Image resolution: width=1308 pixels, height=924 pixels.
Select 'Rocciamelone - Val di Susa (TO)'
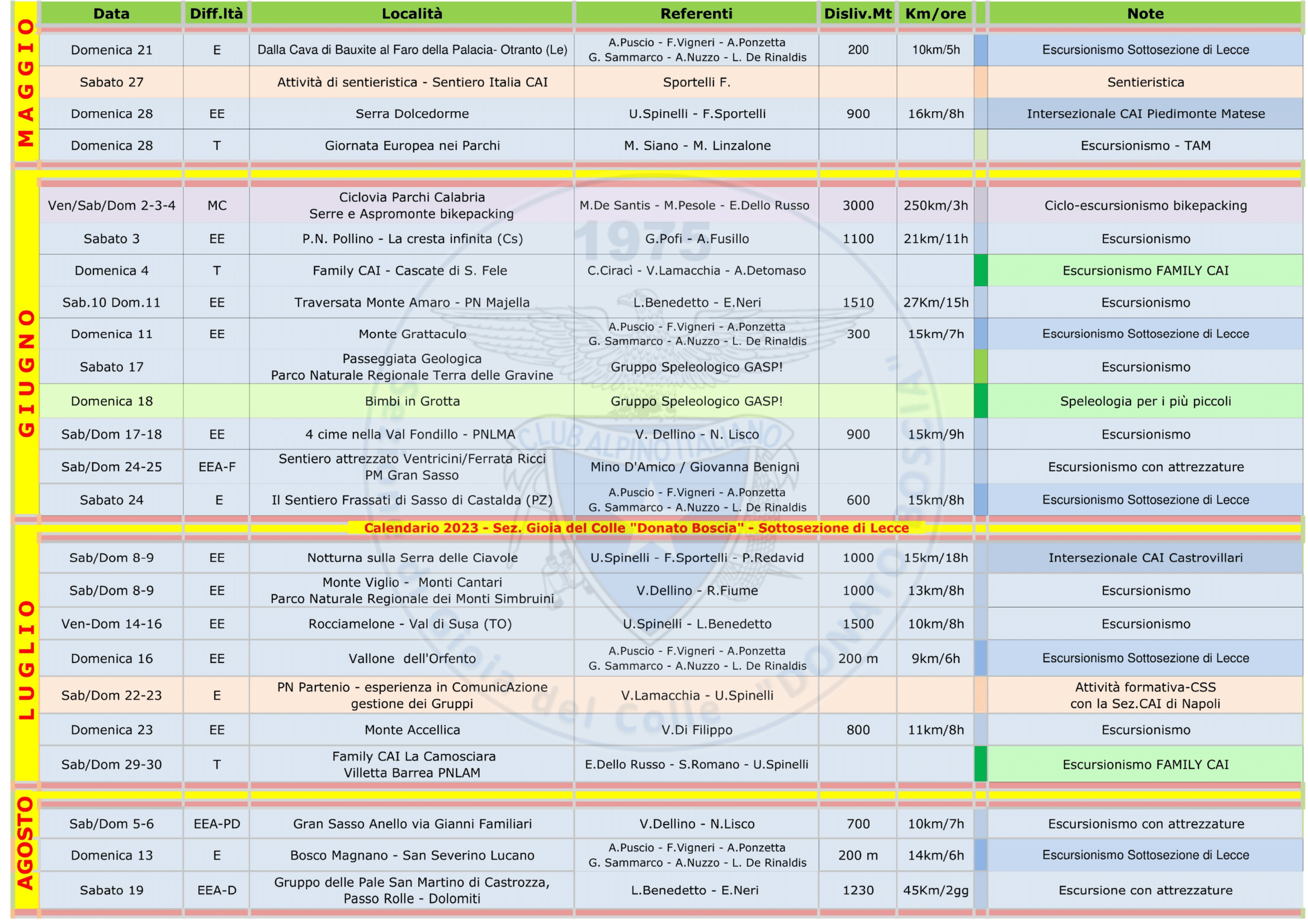(x=412, y=624)
